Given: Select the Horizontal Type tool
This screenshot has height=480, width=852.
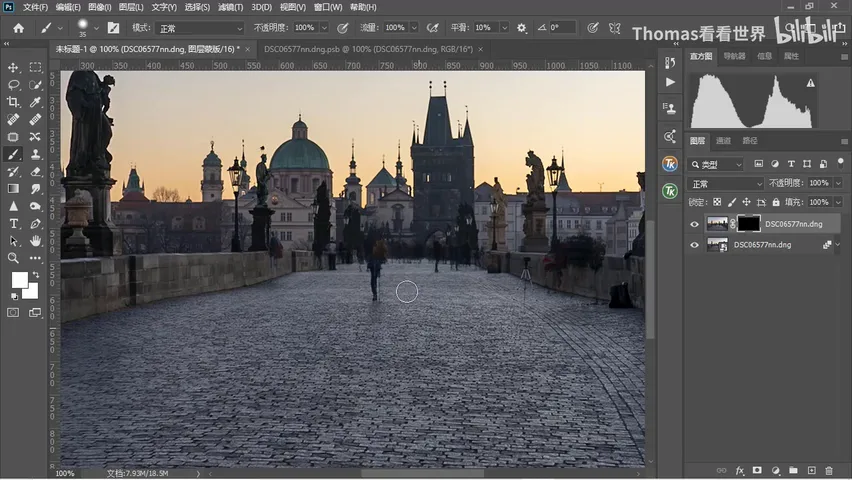Looking at the screenshot, I should click(13, 223).
